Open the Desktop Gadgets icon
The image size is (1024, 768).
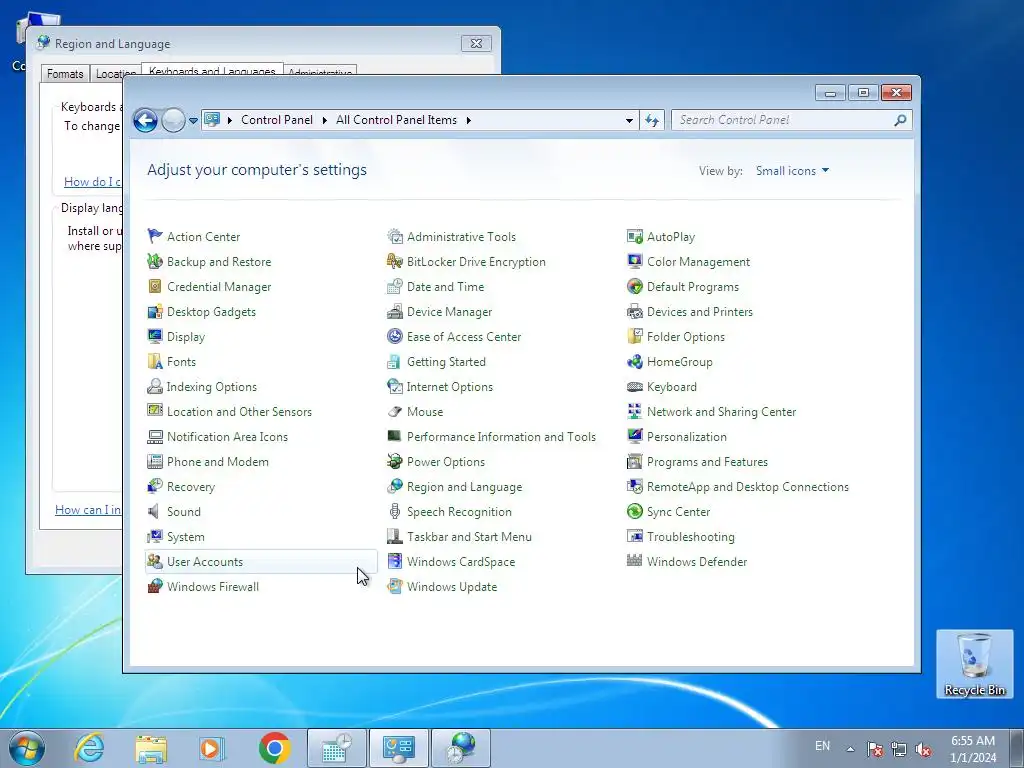(x=155, y=312)
